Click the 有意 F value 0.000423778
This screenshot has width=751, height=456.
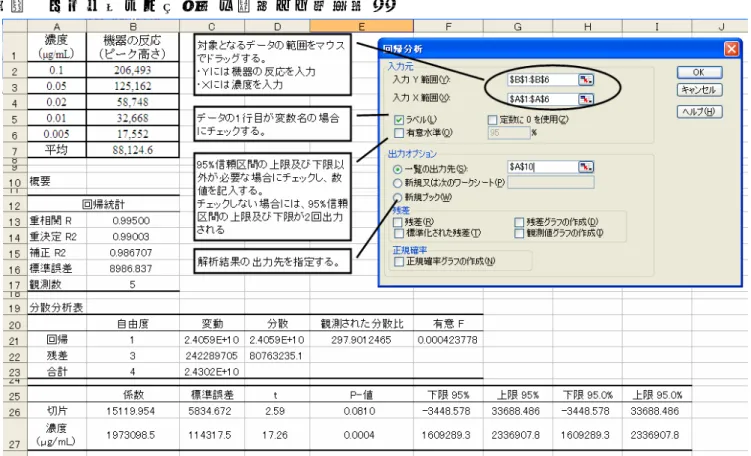point(448,340)
